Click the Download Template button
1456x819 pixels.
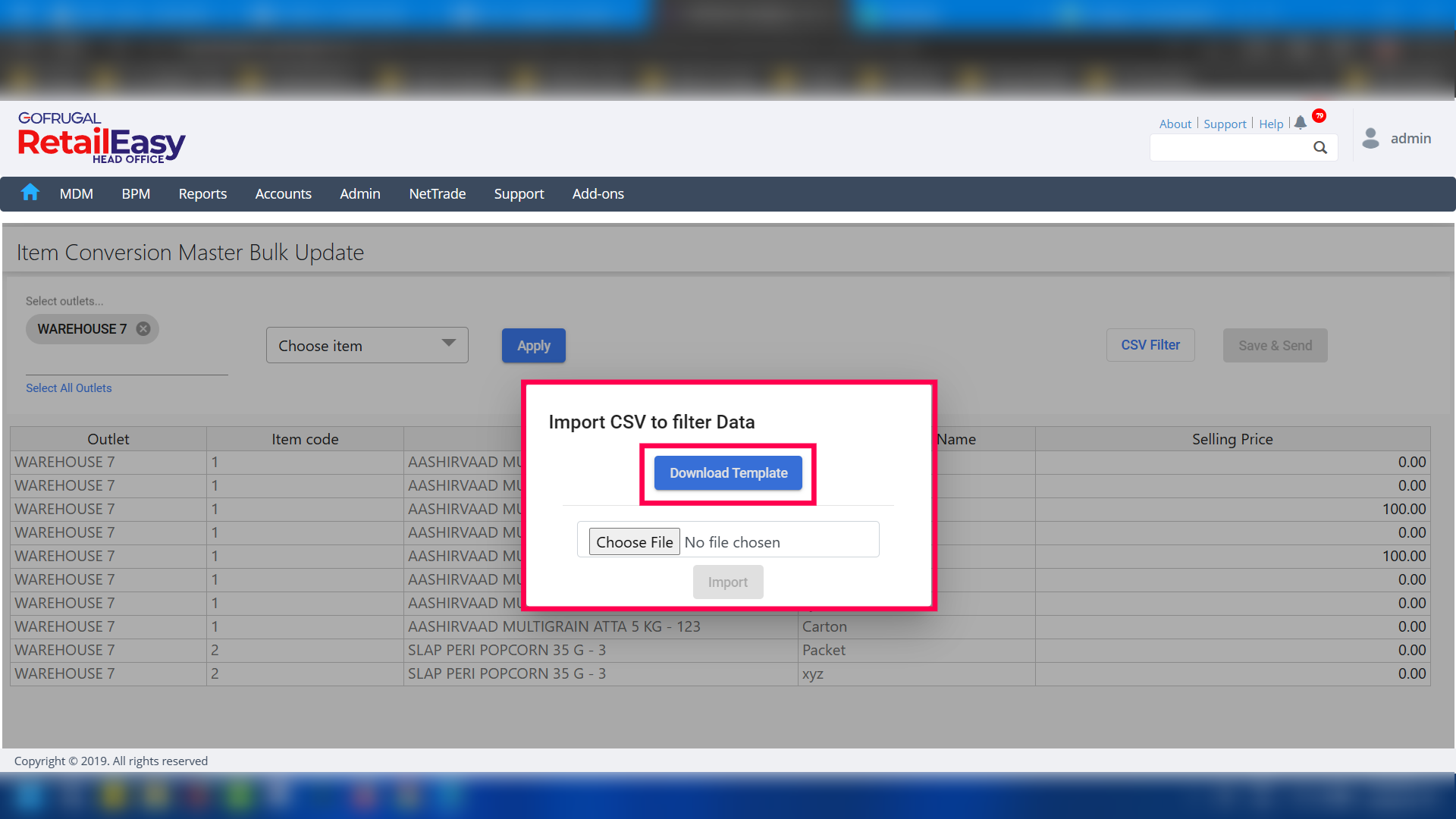click(x=728, y=473)
